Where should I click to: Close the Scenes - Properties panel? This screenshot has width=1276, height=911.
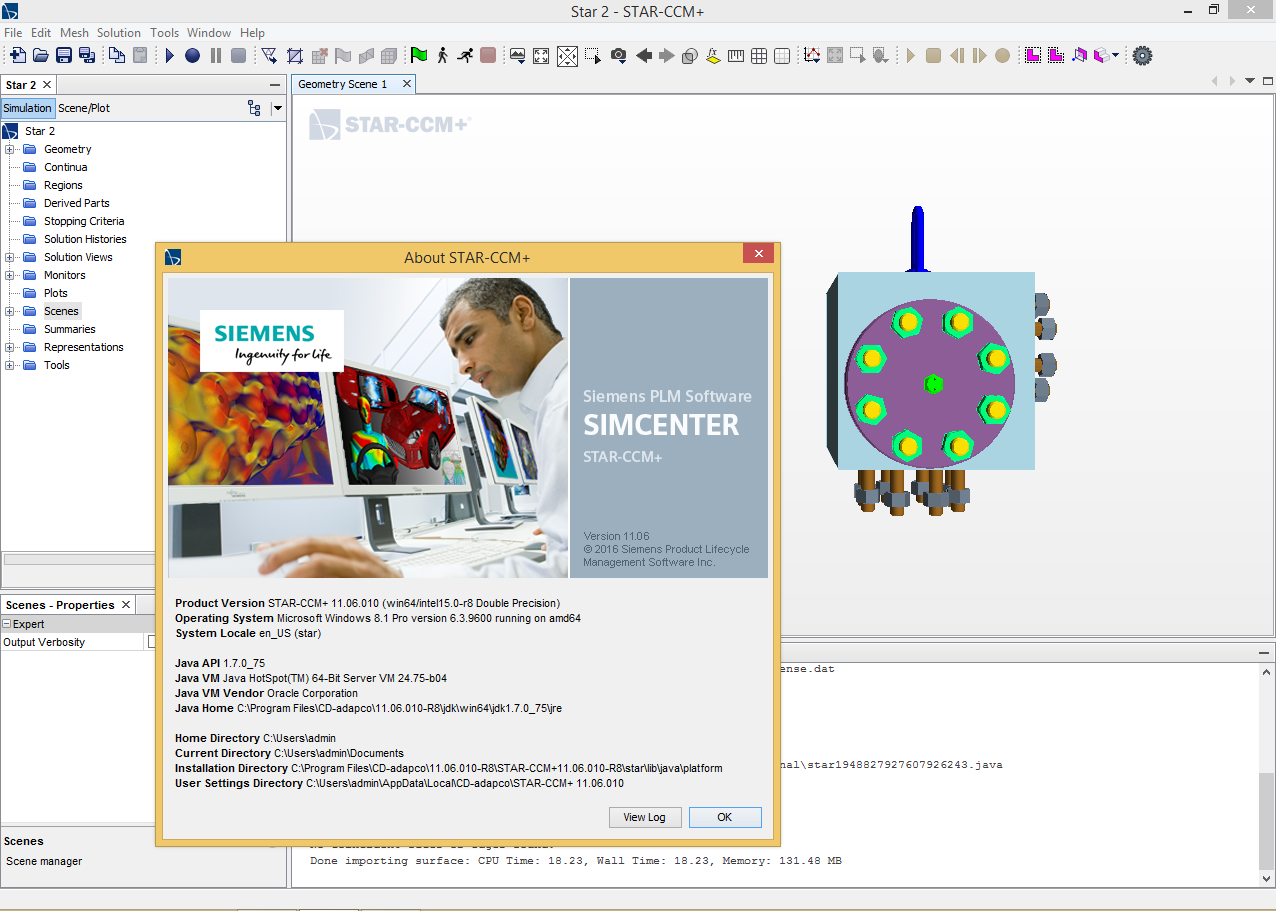pos(126,604)
